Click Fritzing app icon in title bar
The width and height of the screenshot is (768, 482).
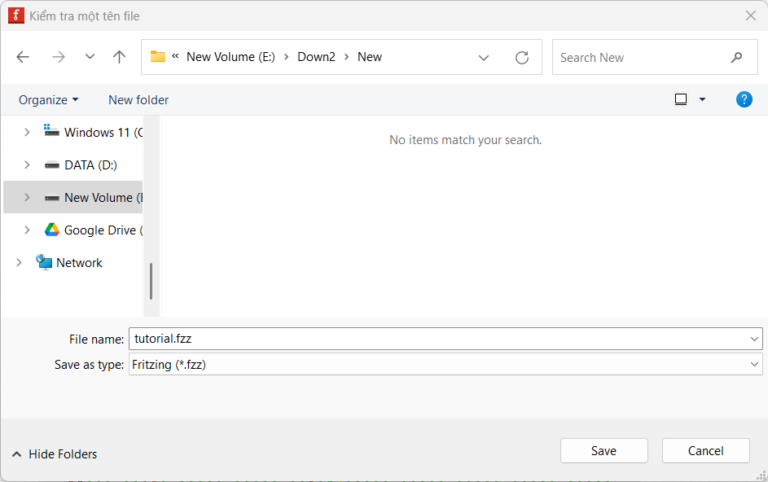tap(16, 16)
